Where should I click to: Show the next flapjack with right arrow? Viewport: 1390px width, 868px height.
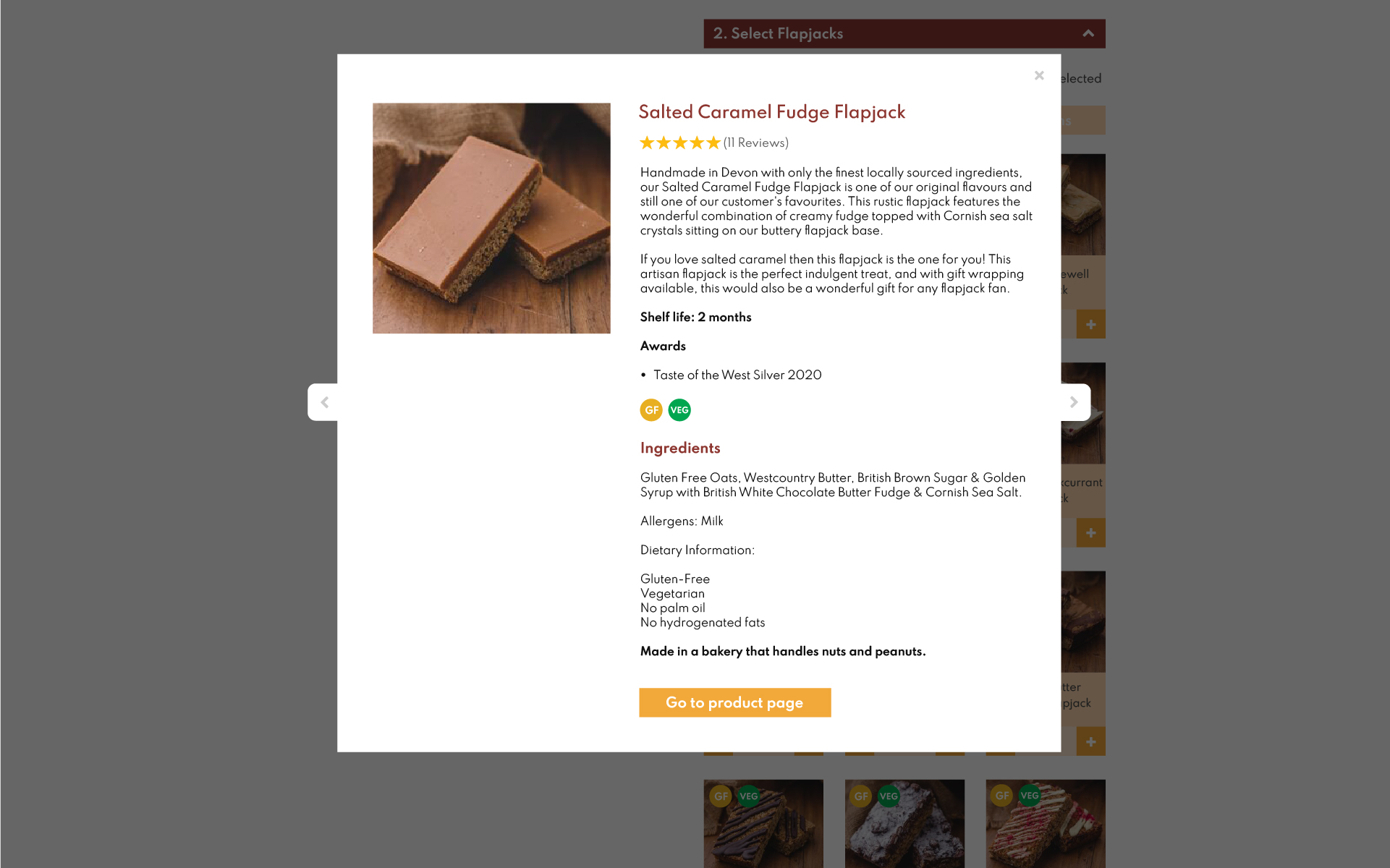pyautogui.click(x=1074, y=402)
